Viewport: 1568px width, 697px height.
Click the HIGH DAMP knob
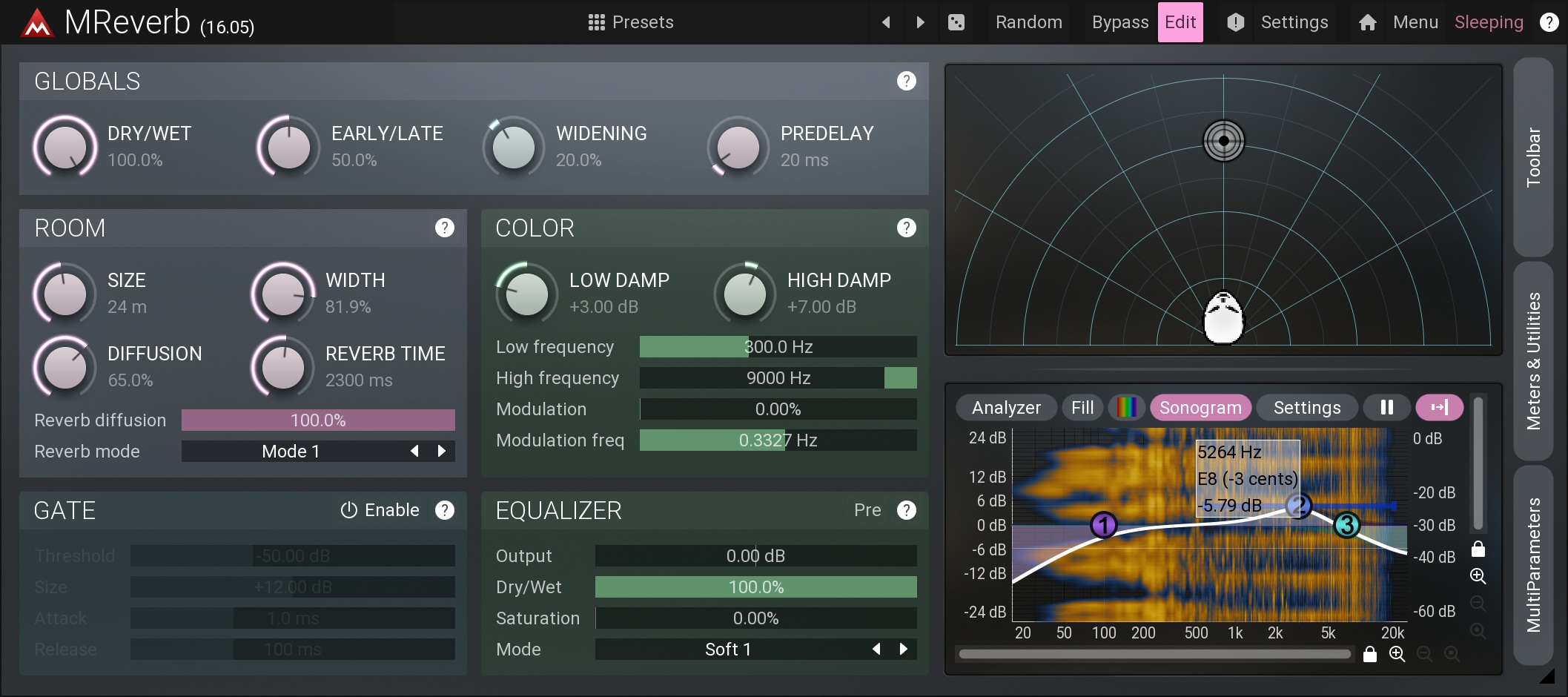pos(745,294)
